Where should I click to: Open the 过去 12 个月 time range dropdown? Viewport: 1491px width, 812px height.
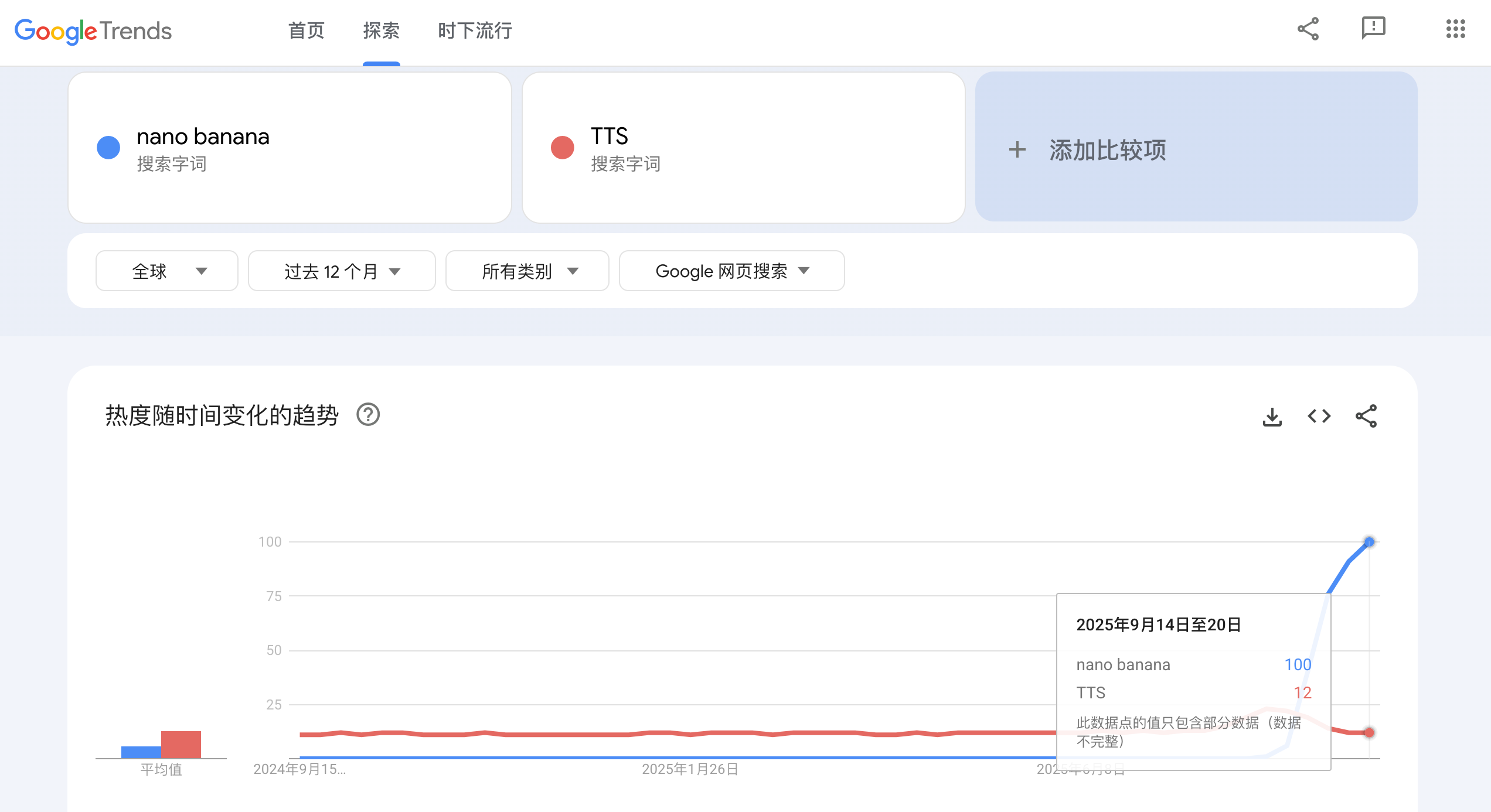342,271
